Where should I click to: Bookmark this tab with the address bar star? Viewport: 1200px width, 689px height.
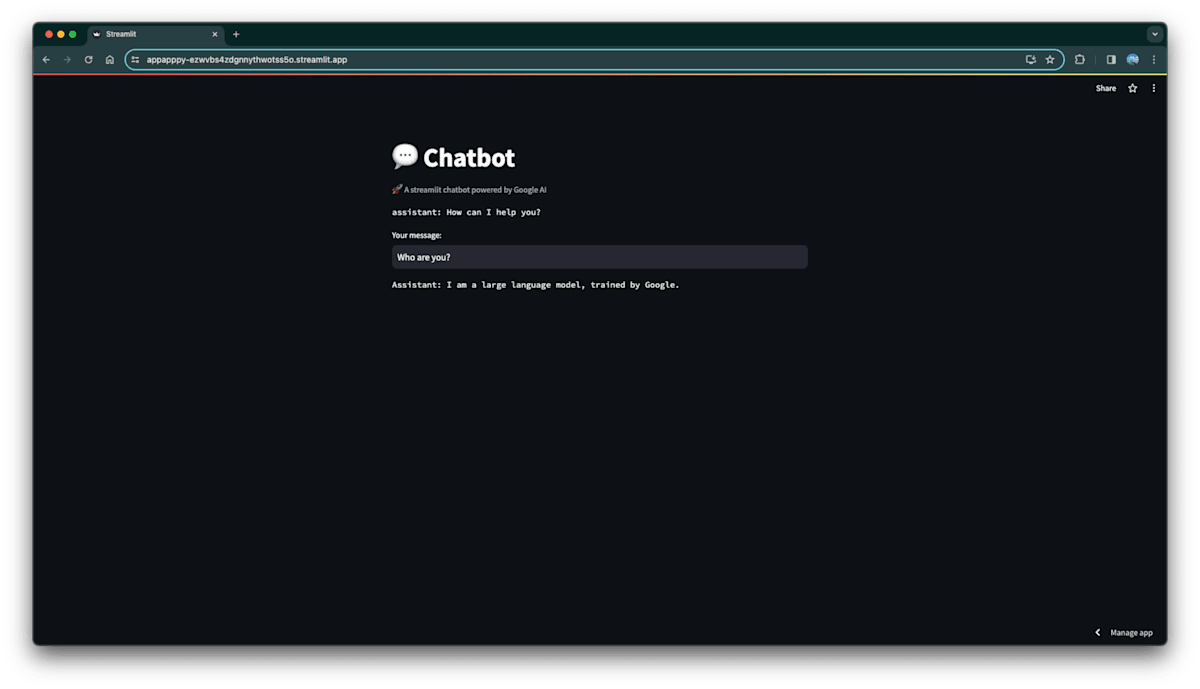1050,60
